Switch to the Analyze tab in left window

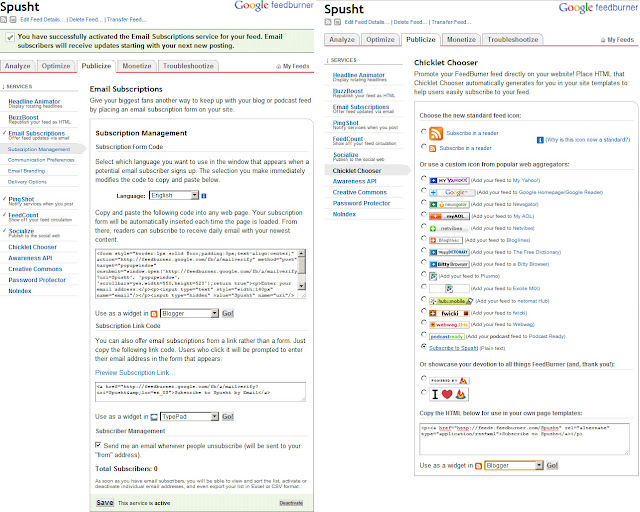[x=18, y=66]
